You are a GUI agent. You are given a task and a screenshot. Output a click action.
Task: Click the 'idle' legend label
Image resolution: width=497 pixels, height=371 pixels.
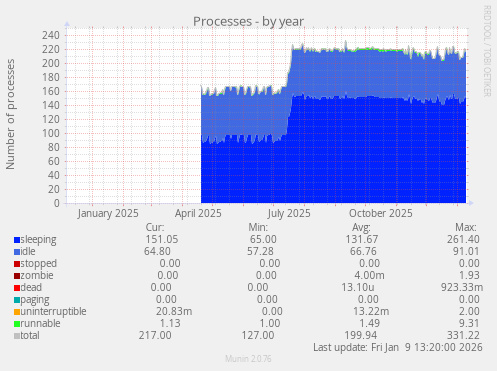click(x=28, y=251)
